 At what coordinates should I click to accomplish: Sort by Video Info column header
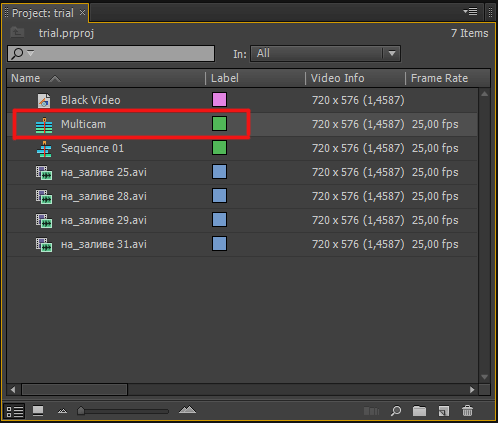coord(355,78)
